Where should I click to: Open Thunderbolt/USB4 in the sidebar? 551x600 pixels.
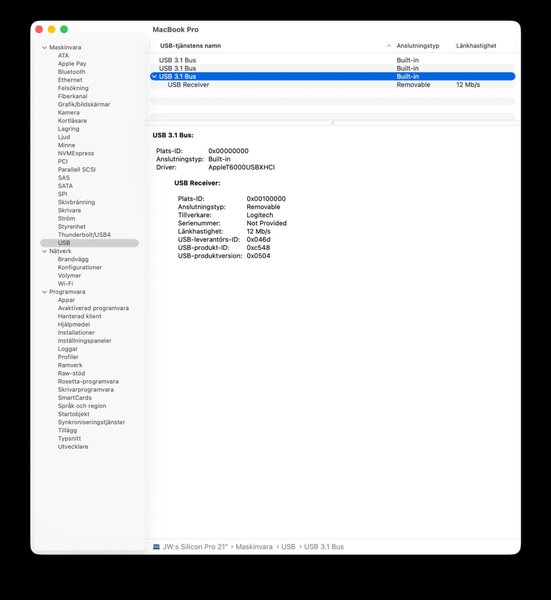tap(84, 235)
